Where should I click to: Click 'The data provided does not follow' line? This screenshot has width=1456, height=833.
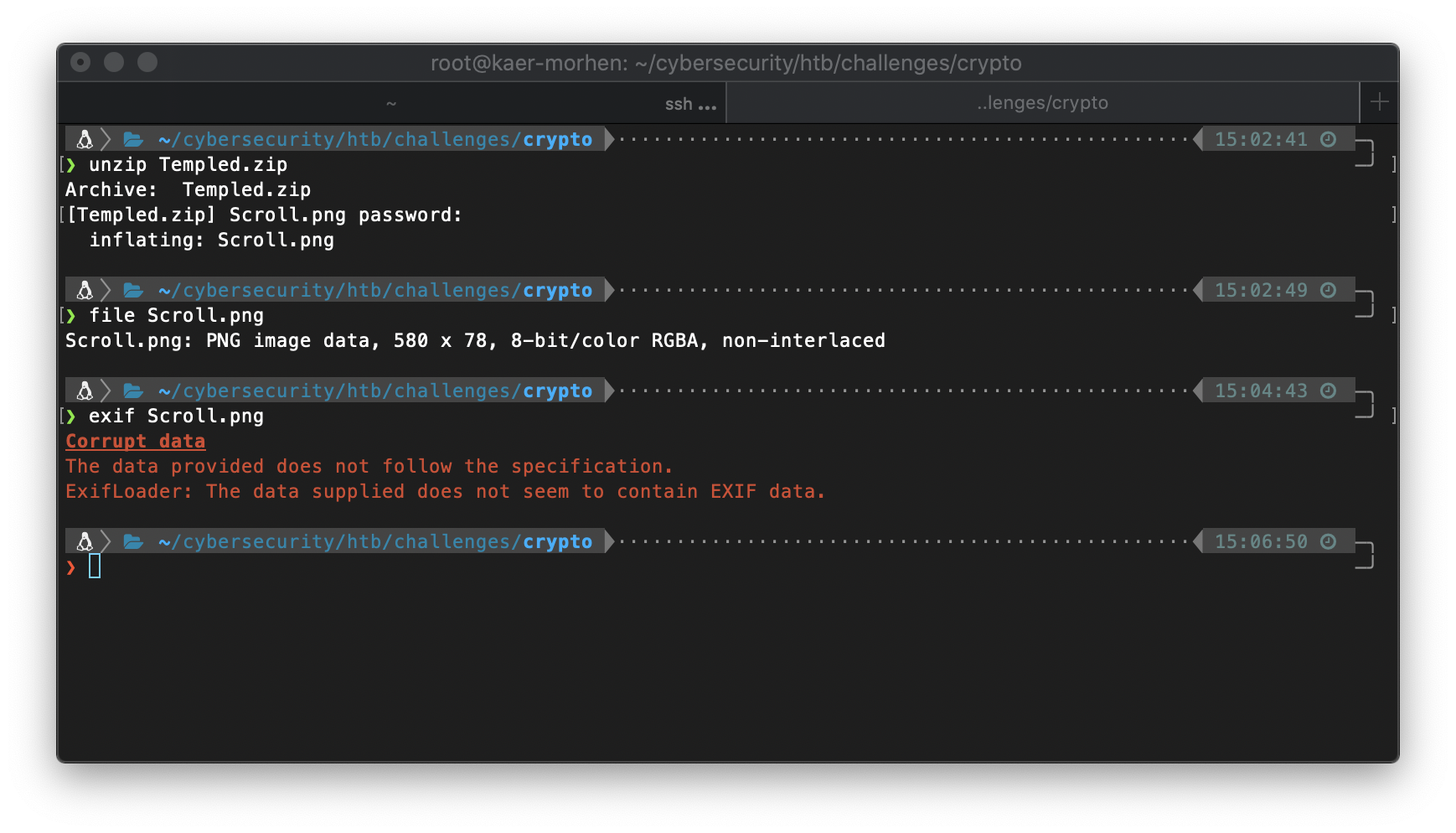click(369, 466)
